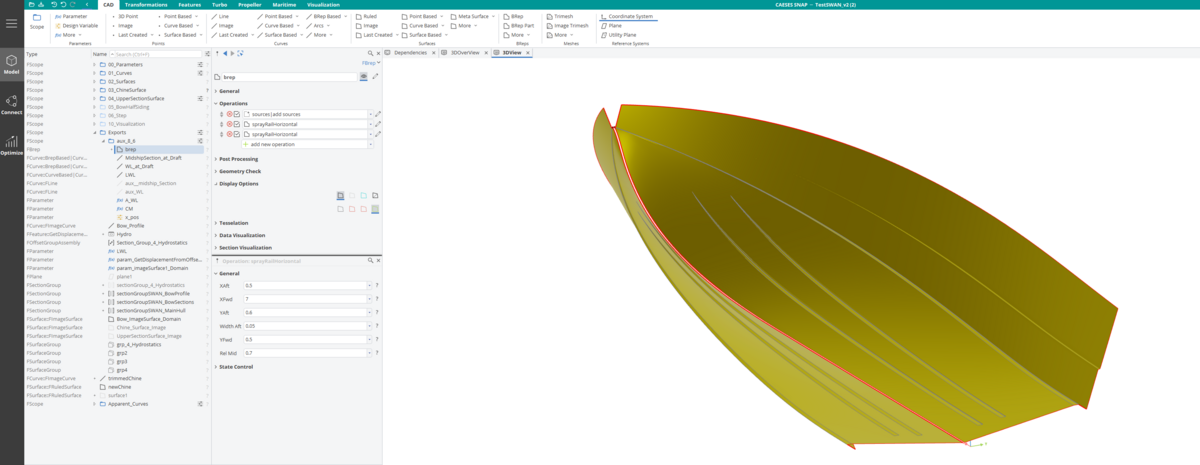The image size is (1200, 465).
Task: Expand the Geometry Check section
Action: tap(238, 171)
